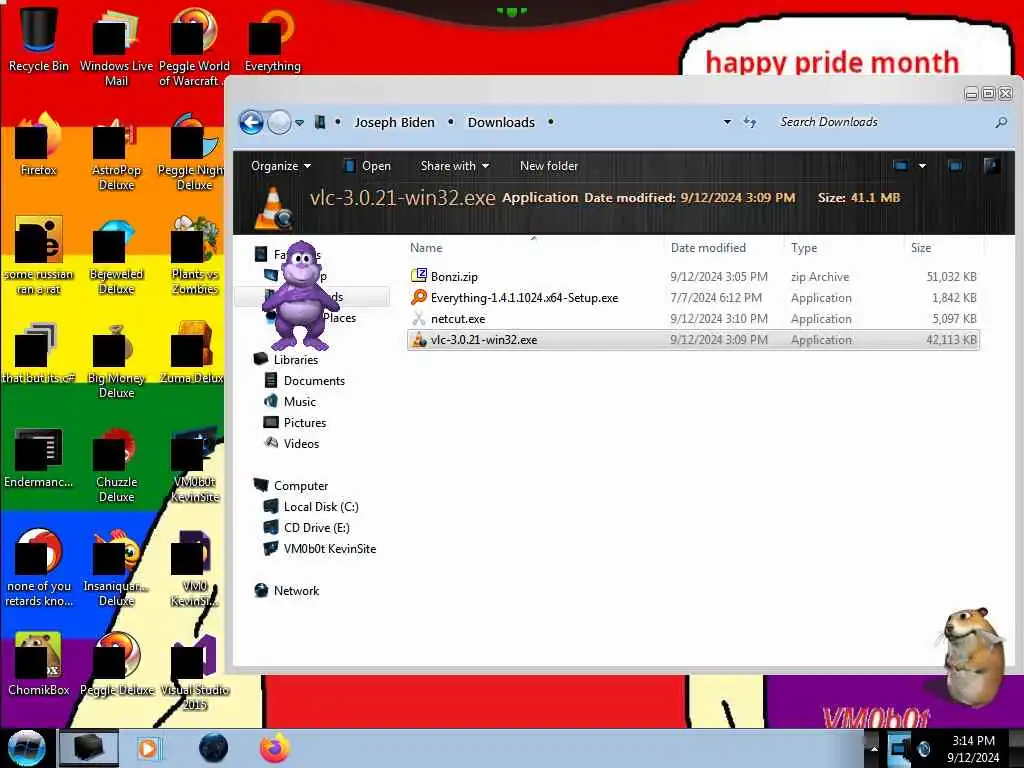Open the taskbar clock showing 3:14 PM
The height and width of the screenshot is (768, 1024).
click(x=973, y=749)
